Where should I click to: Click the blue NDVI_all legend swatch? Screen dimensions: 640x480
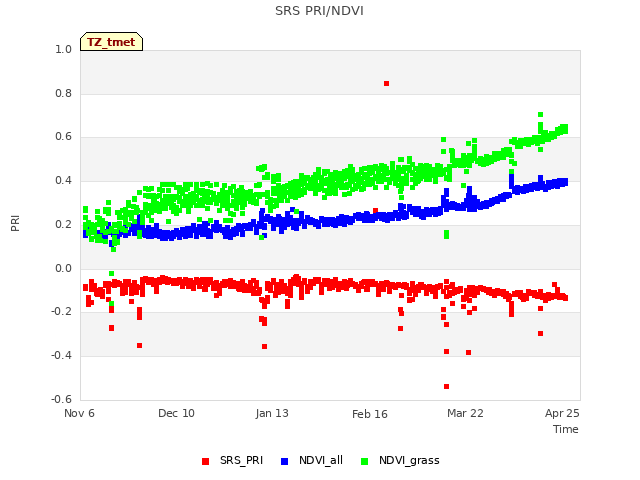coord(284,461)
